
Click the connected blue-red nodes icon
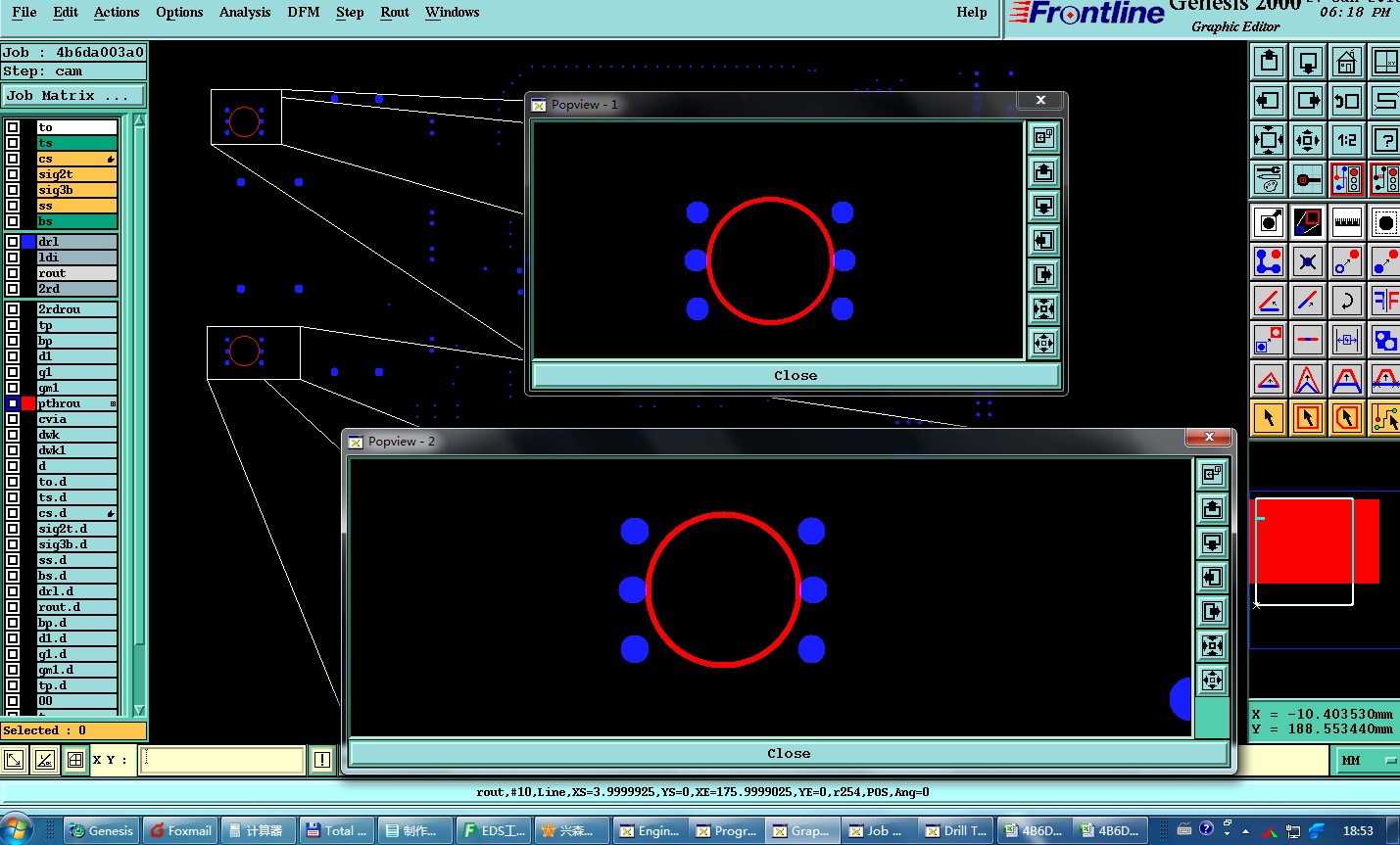click(1269, 261)
